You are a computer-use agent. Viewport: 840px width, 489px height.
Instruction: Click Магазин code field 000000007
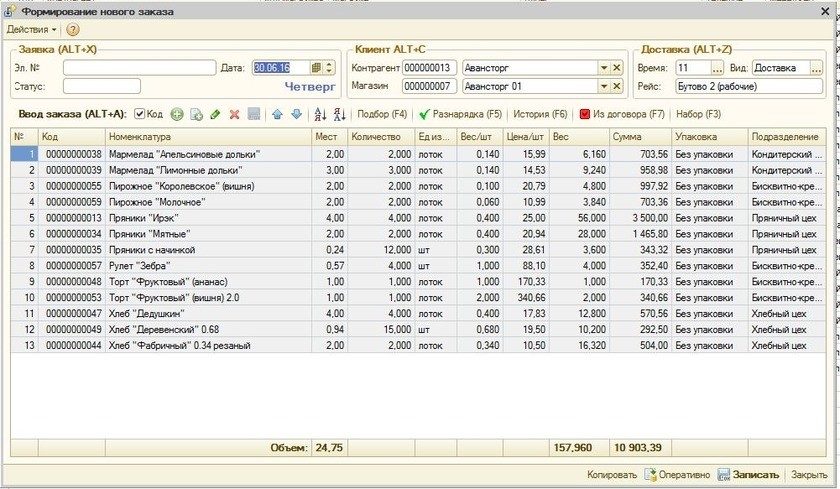(x=429, y=86)
